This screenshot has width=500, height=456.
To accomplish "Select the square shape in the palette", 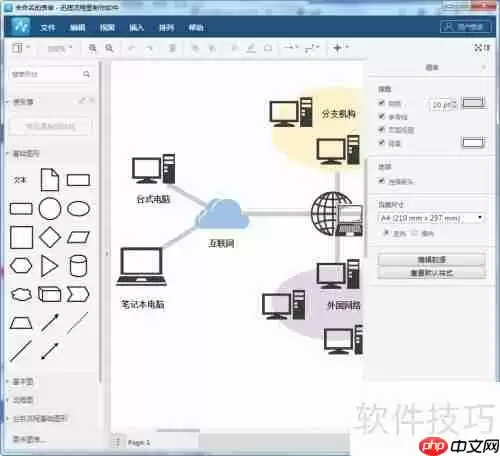I will click(21, 238).
